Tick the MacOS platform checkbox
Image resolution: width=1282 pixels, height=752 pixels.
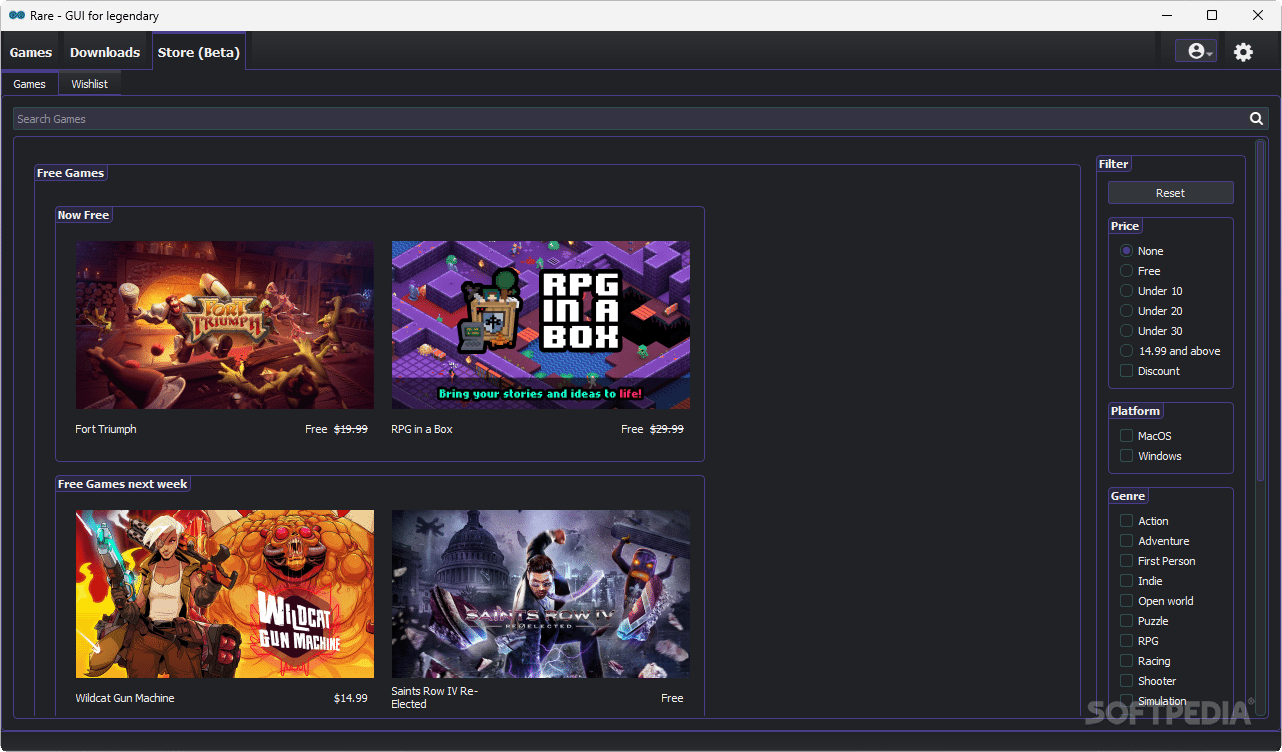tap(1126, 436)
